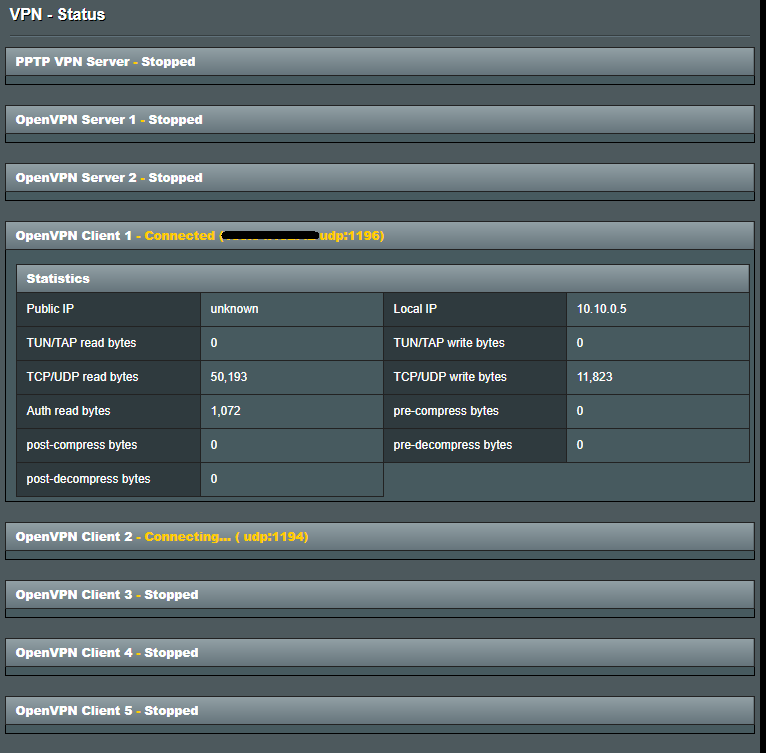This screenshot has width=766, height=753.
Task: Select the OpenVPN Server 1 Stopped header
Action: point(380,120)
